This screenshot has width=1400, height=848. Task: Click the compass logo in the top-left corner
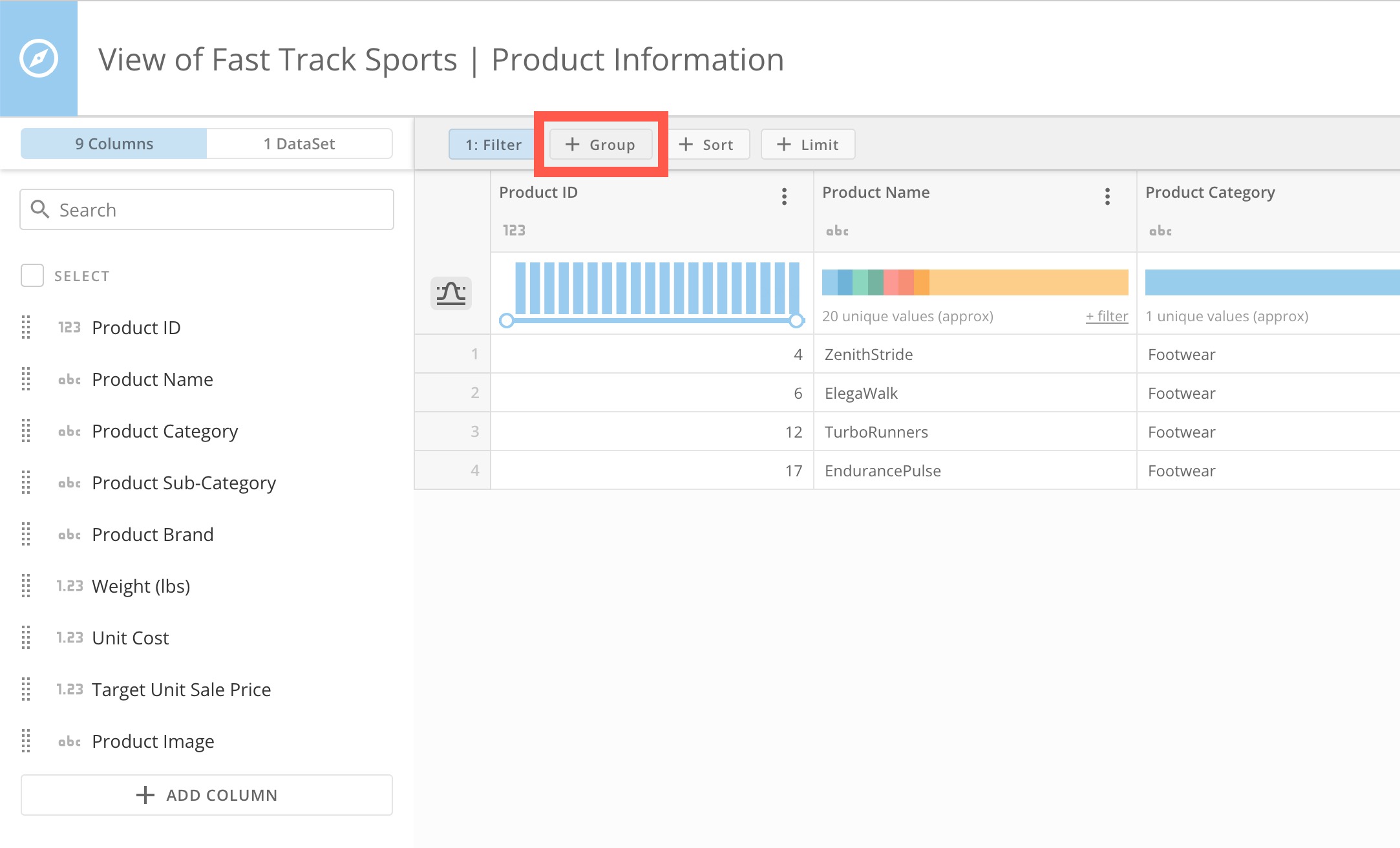(x=39, y=57)
